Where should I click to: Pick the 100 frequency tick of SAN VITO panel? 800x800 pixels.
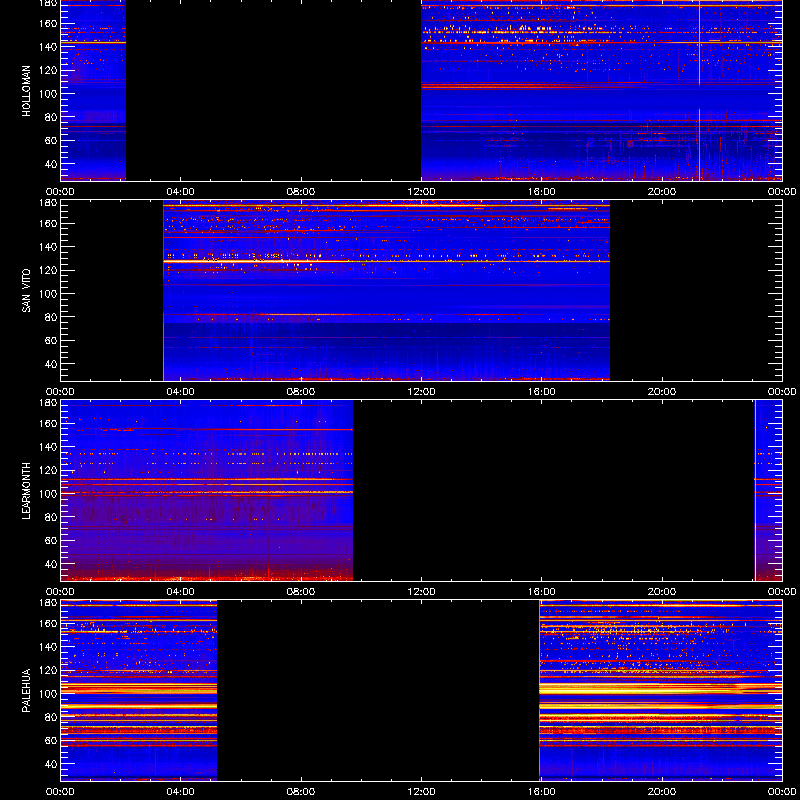(50, 293)
